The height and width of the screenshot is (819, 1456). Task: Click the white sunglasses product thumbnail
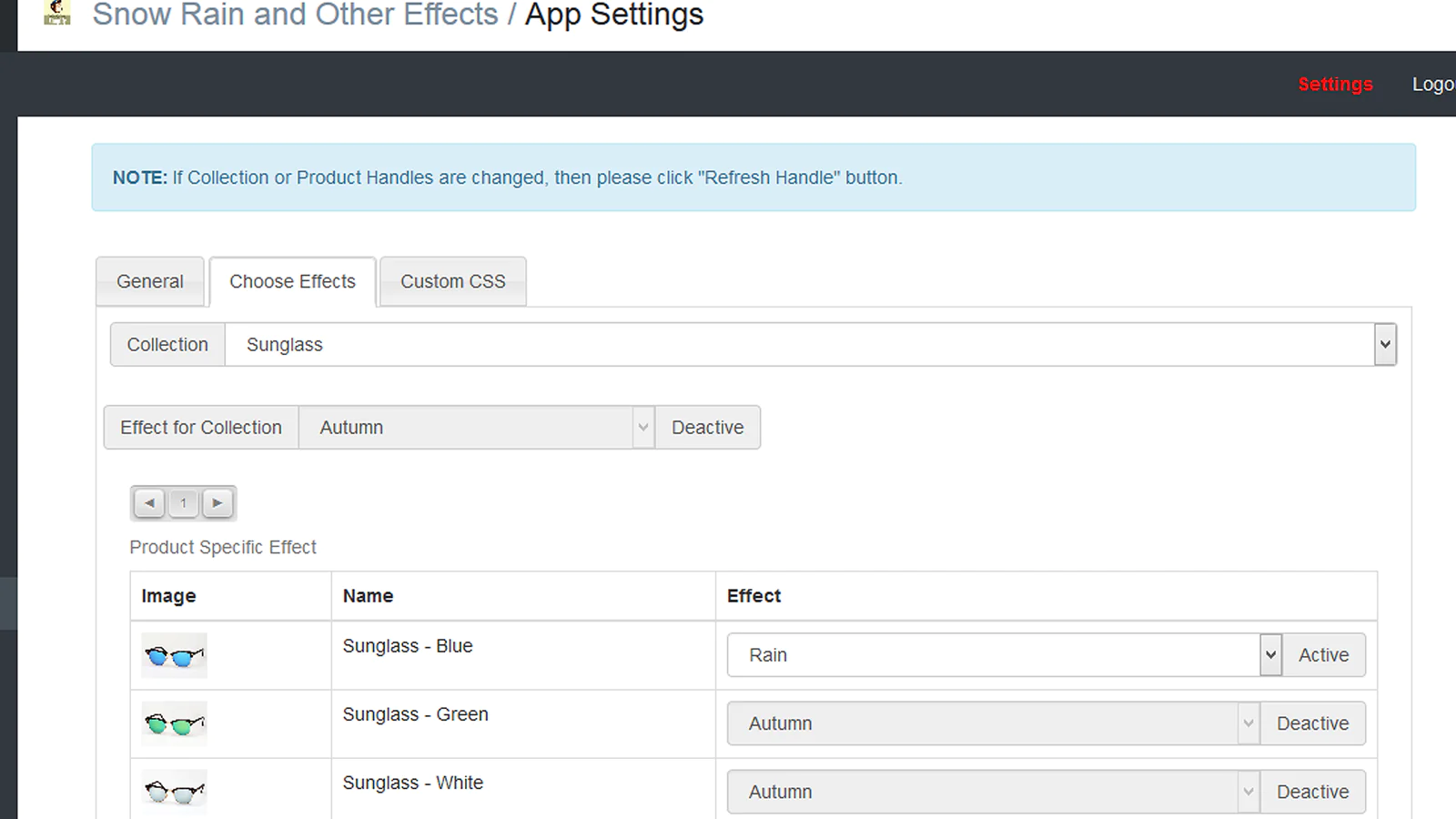coord(174,792)
